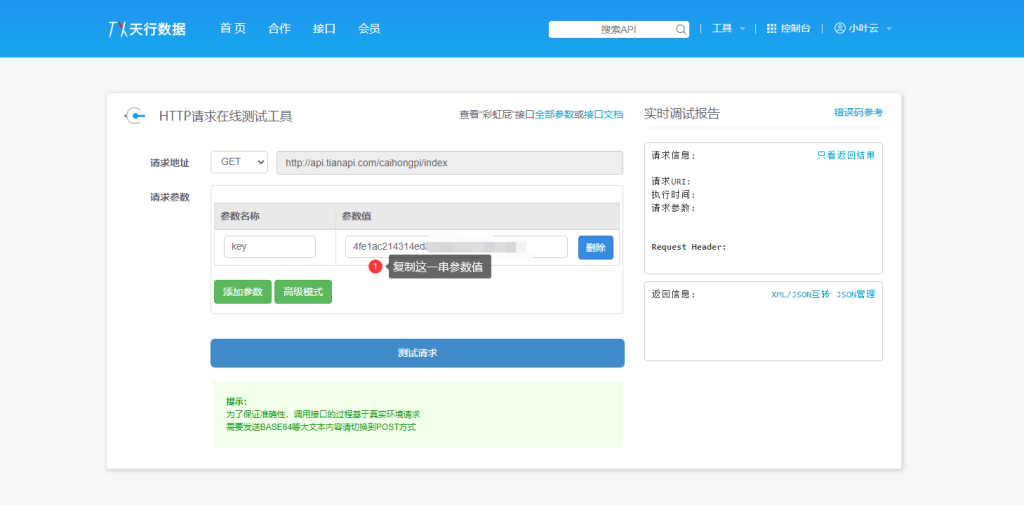Click the red step 1 badge
Image resolution: width=1024 pixels, height=505 pixels.
(x=375, y=267)
